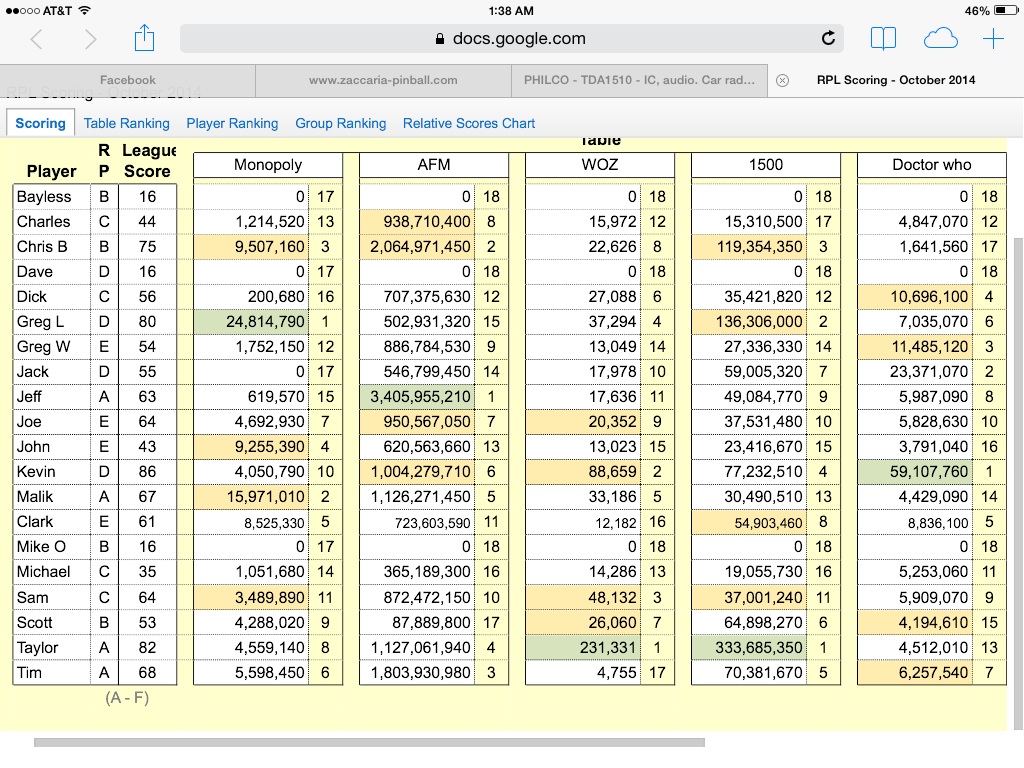Screen dimensions: 1024x768
Task: Switch to the PHILCO TDA1510 tab
Action: [x=639, y=80]
